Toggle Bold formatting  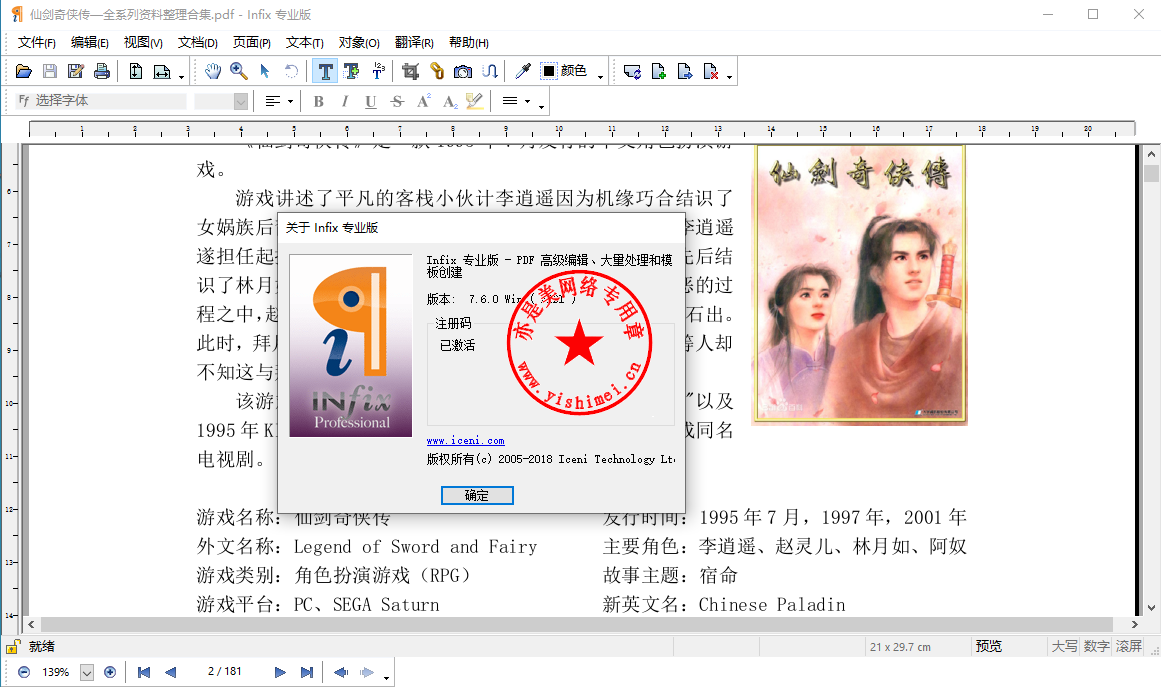tap(318, 101)
